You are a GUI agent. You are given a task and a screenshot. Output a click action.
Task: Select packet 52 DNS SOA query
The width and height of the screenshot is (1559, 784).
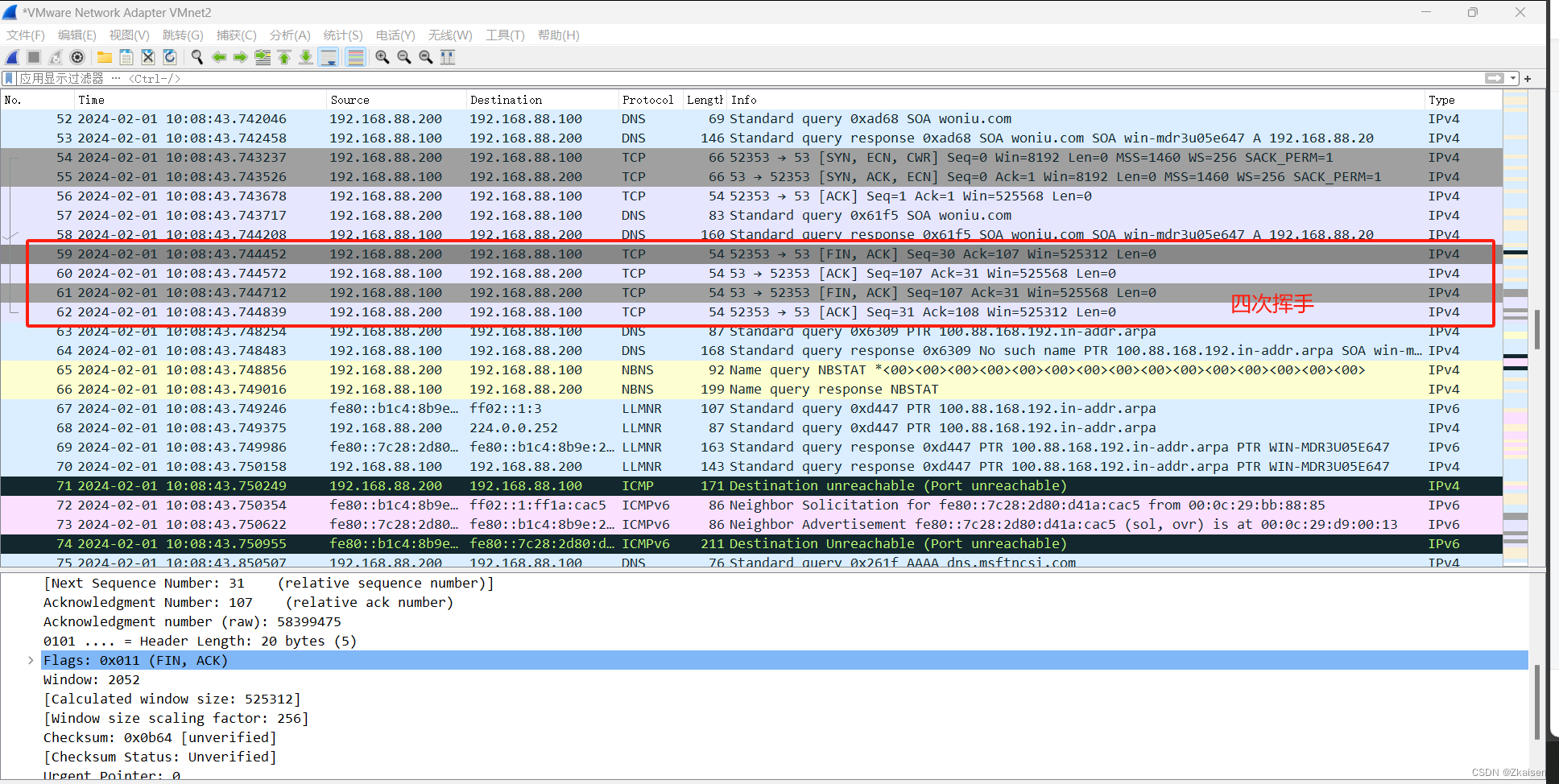[751, 119]
